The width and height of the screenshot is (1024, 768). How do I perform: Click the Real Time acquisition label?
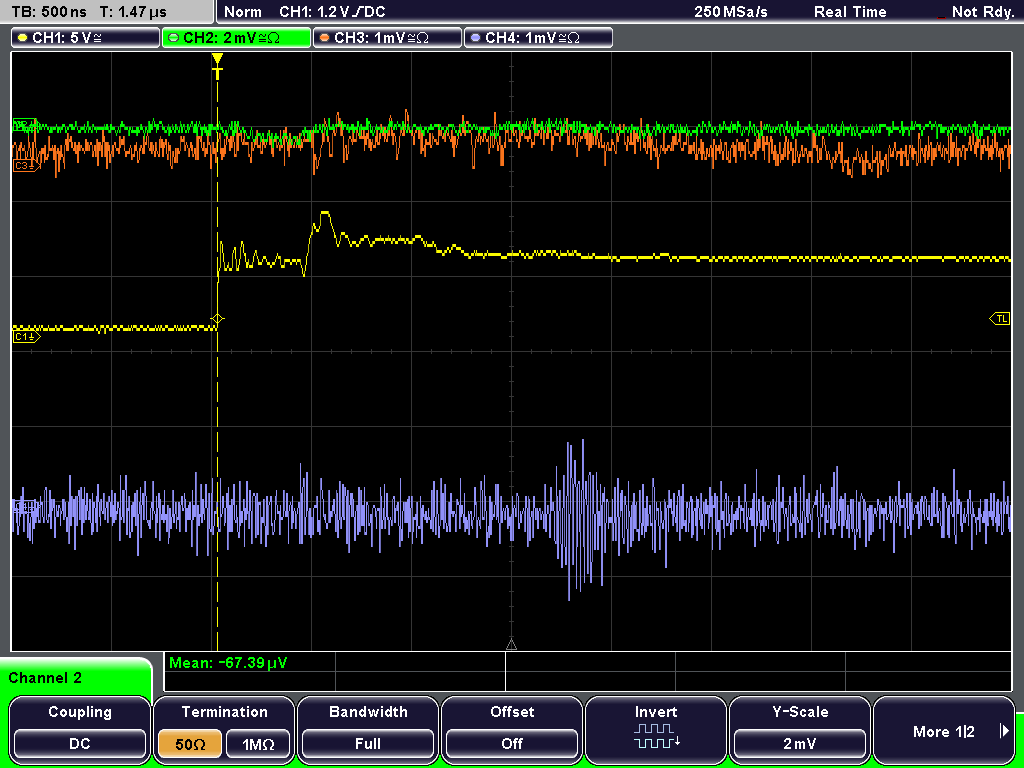pyautogui.click(x=850, y=12)
